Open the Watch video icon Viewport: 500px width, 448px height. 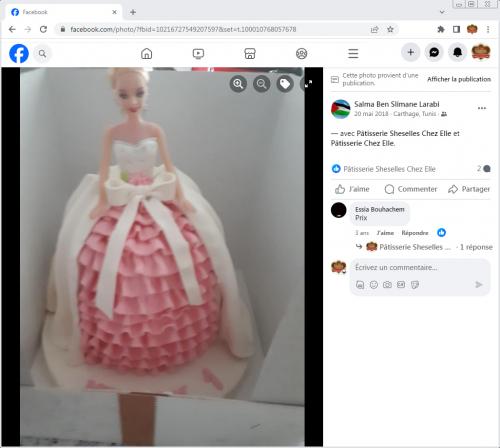tap(198, 53)
